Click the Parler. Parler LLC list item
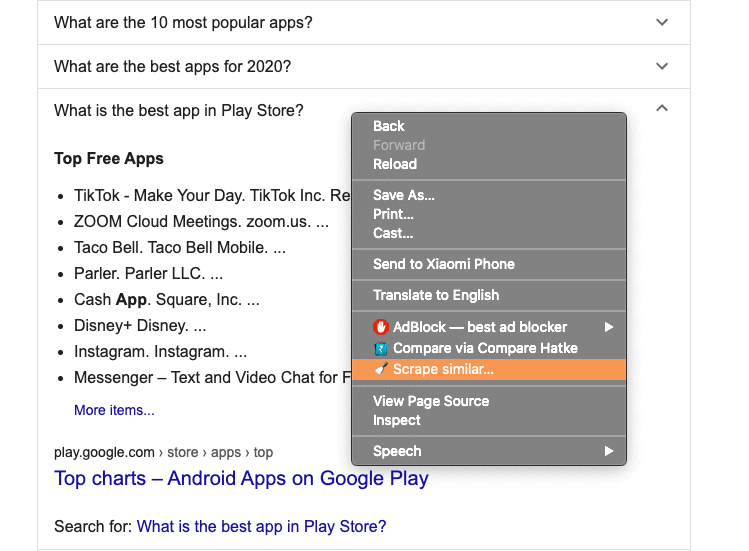 coord(149,273)
